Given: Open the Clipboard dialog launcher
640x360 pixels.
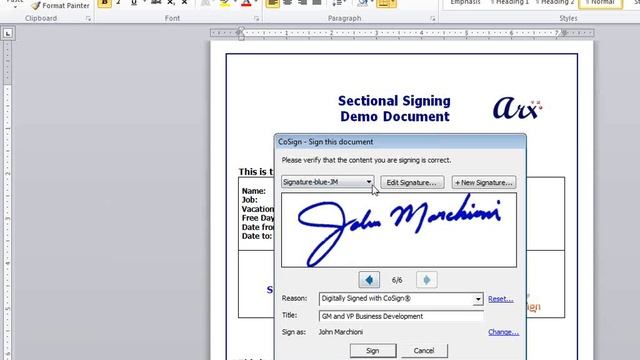Looking at the screenshot, I should tap(88, 18).
